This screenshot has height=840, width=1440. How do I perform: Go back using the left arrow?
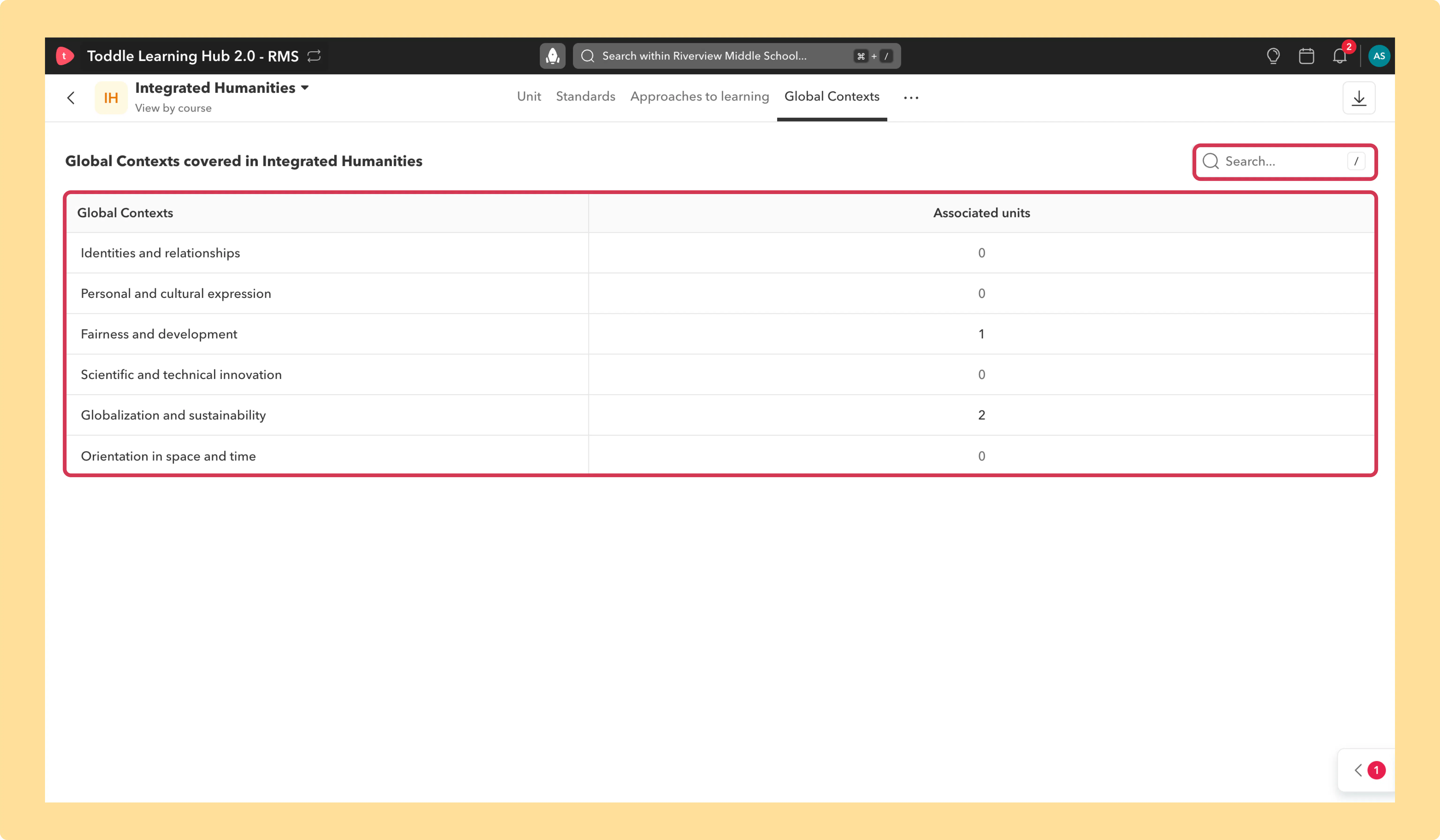click(71, 98)
